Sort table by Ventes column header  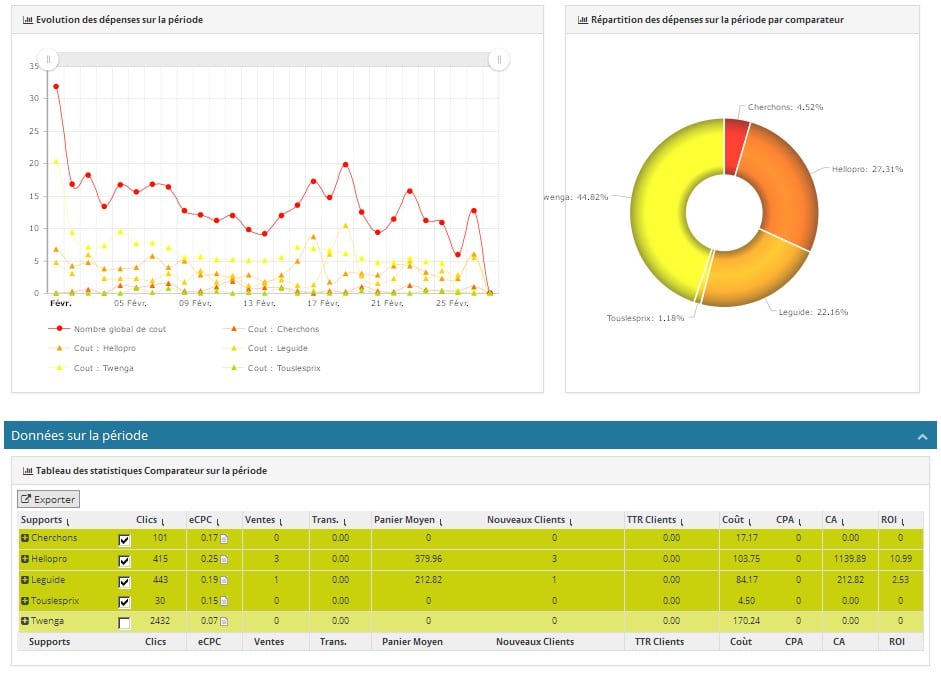(x=263, y=520)
